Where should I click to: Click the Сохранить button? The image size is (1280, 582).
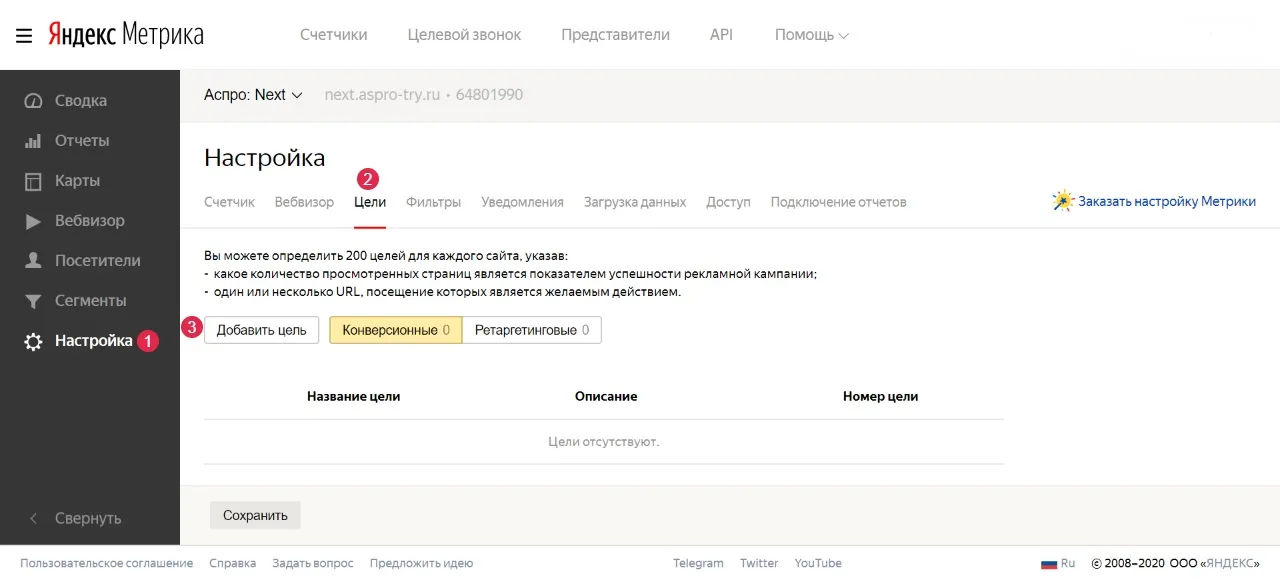(255, 515)
